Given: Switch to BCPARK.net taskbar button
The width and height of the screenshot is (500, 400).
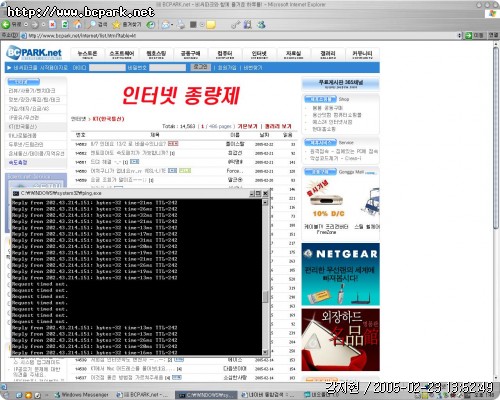Looking at the screenshot, I should pos(142,395).
